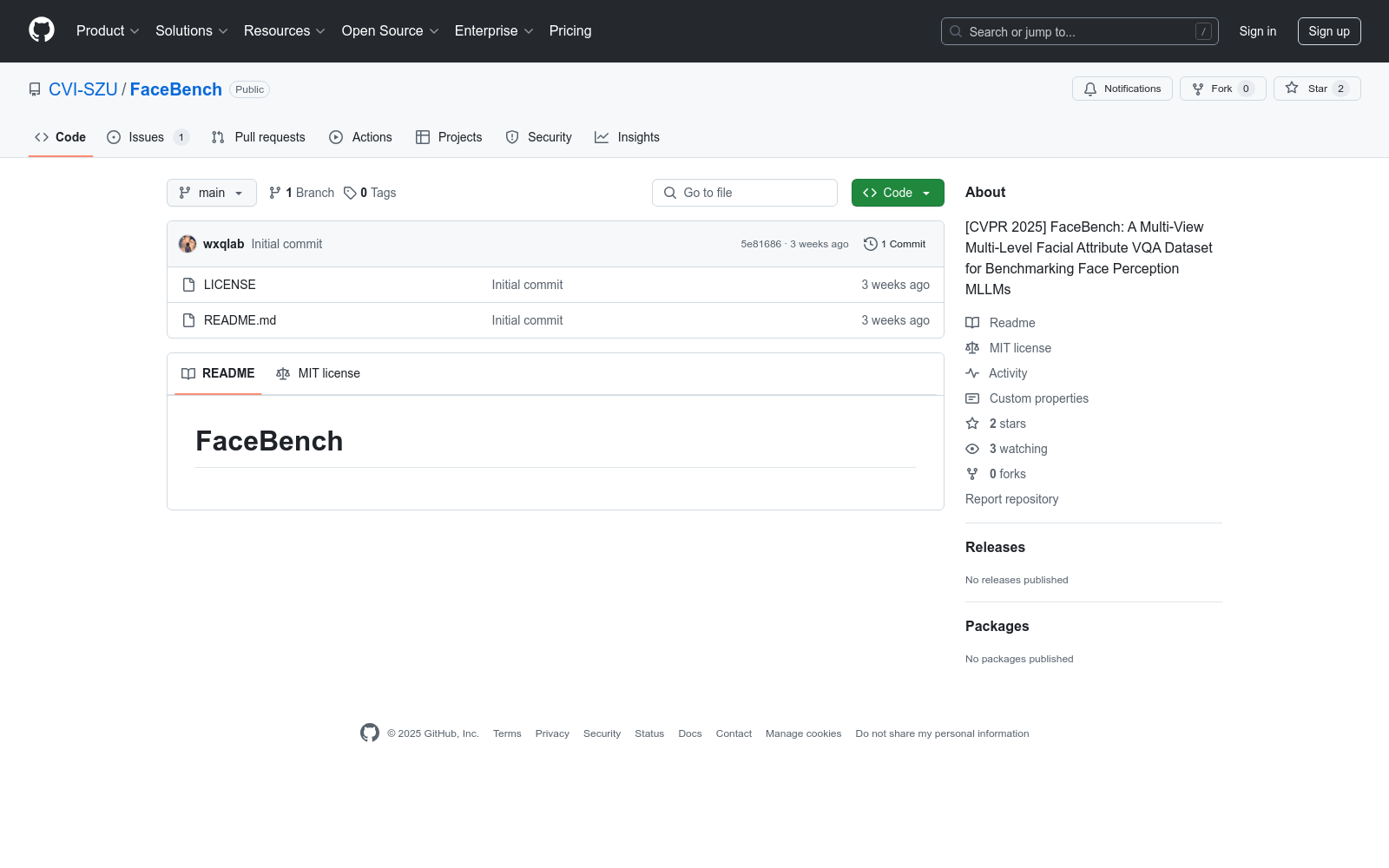View the 1 Branch link

(301, 193)
